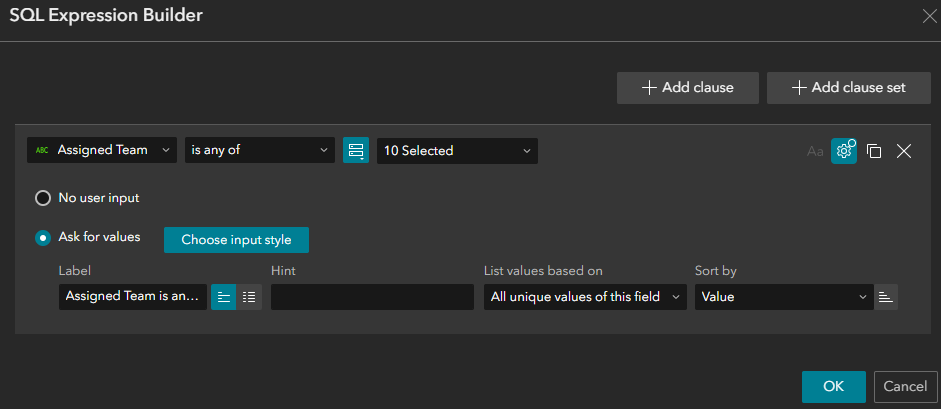This screenshot has height=409, width=941.
Task: Toggle the clause input settings gear
Action: [x=844, y=151]
